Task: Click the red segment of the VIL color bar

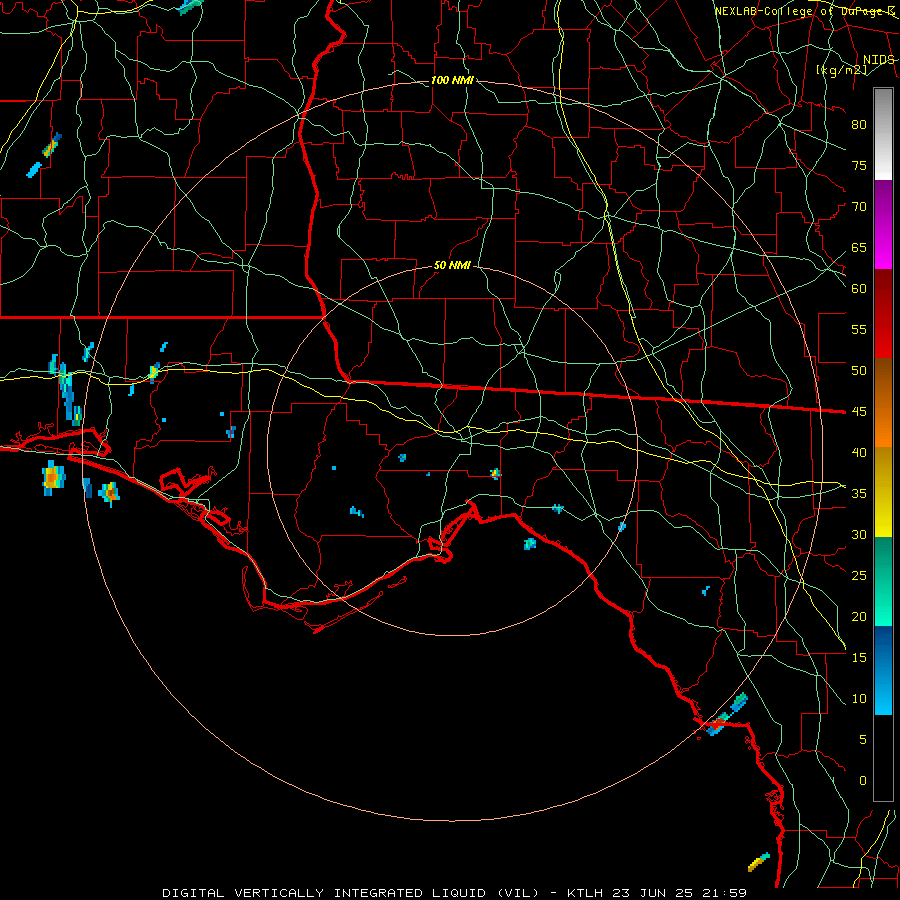Action: pyautogui.click(x=883, y=313)
